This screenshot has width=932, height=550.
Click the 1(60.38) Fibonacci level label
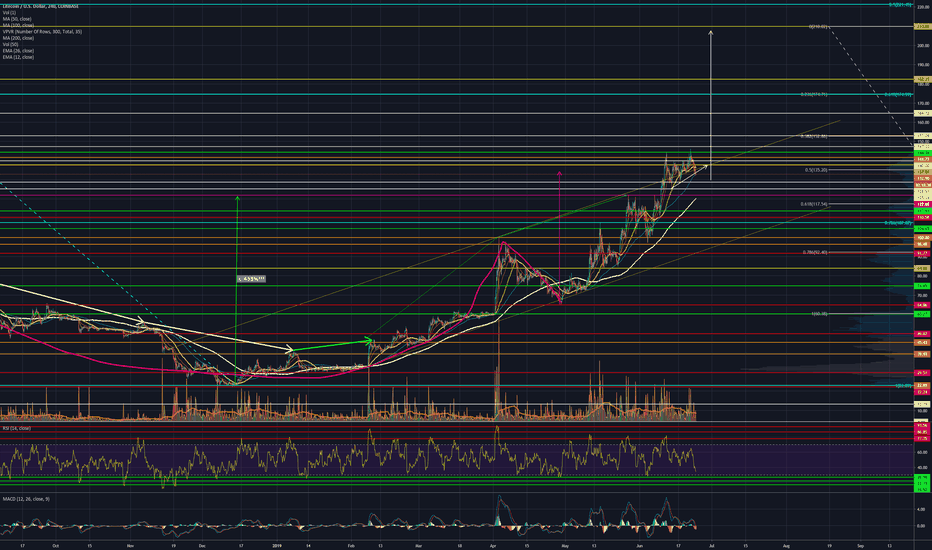point(819,313)
